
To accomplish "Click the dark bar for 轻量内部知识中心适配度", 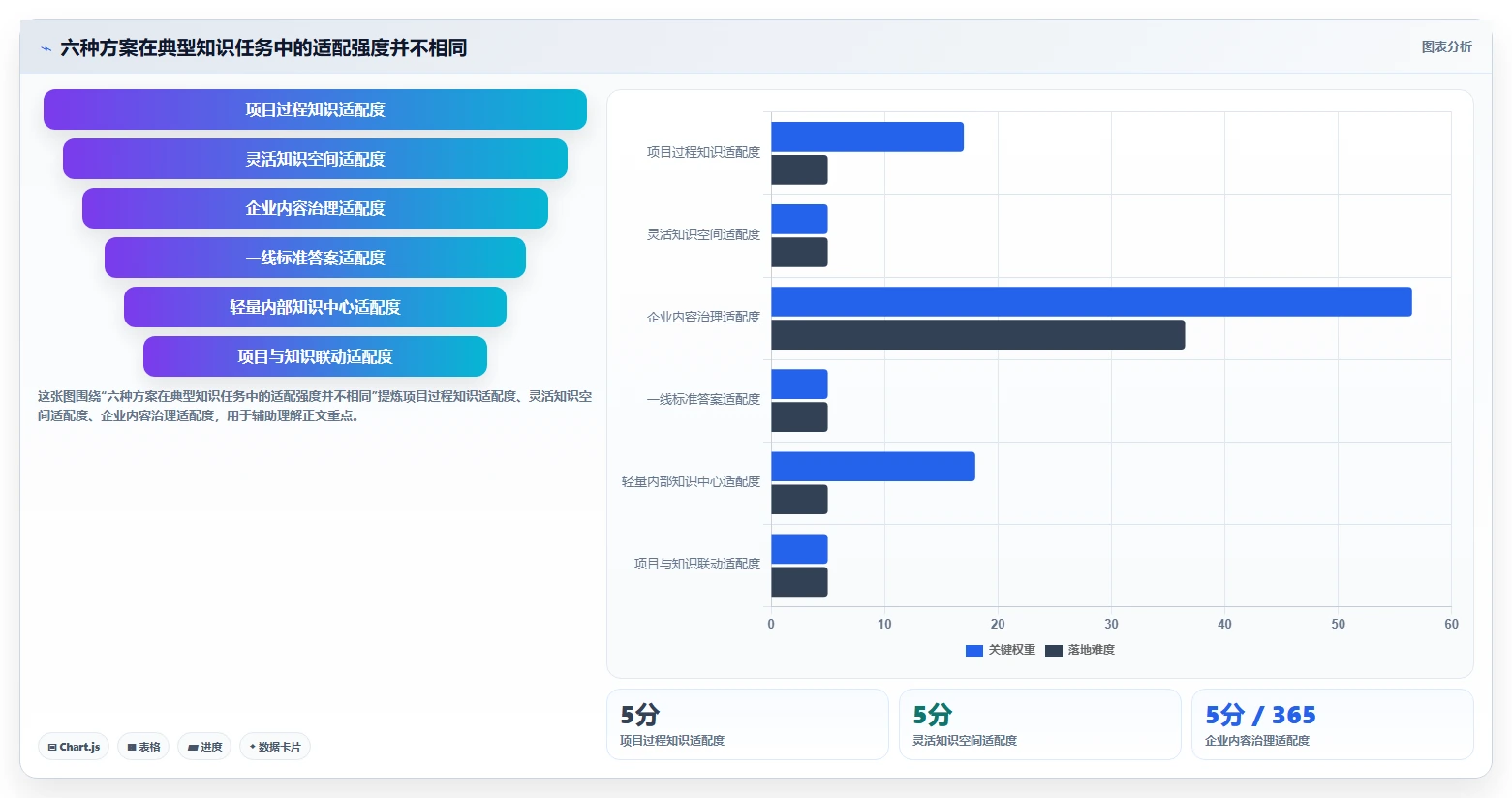I will pos(799,500).
